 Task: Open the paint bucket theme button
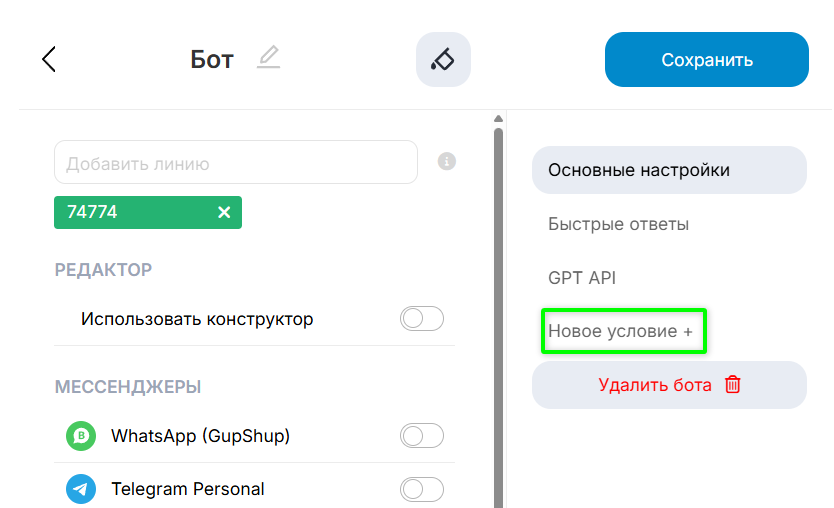[443, 60]
